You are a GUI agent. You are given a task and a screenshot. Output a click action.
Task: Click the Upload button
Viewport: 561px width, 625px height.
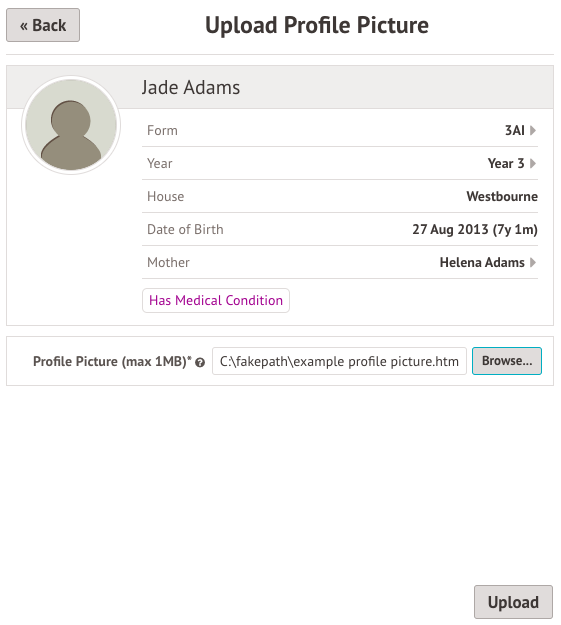pyautogui.click(x=513, y=602)
